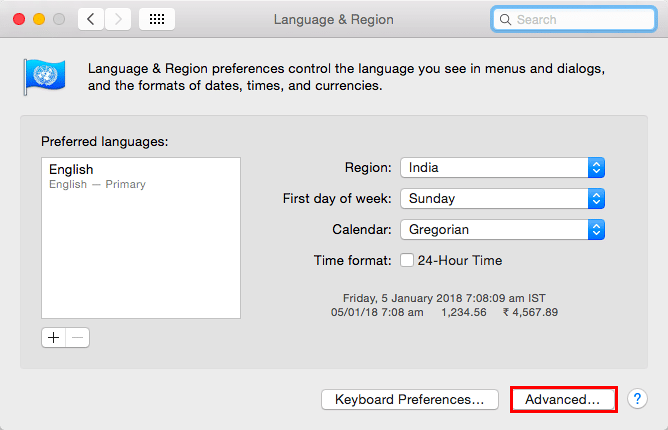Go back with the left arrow button
Image resolution: width=668 pixels, height=430 pixels.
pos(91,19)
